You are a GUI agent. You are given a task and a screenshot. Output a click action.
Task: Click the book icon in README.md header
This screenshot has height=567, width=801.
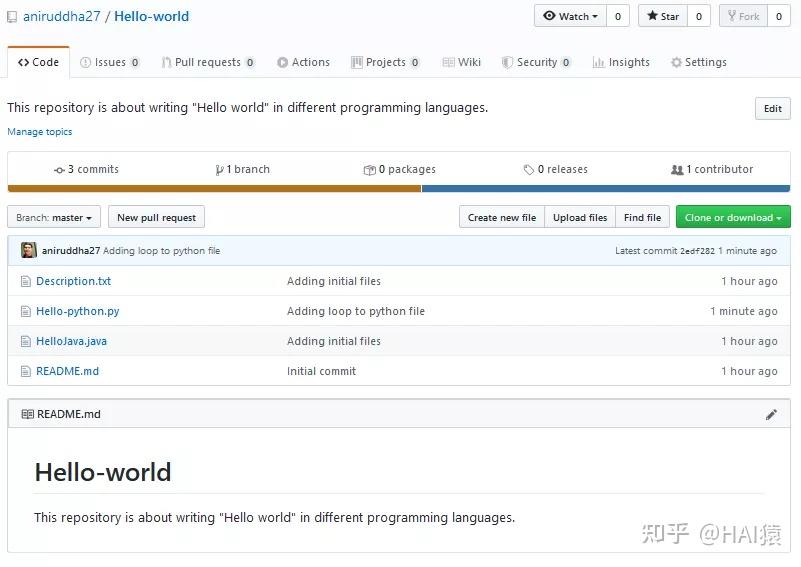click(28, 414)
